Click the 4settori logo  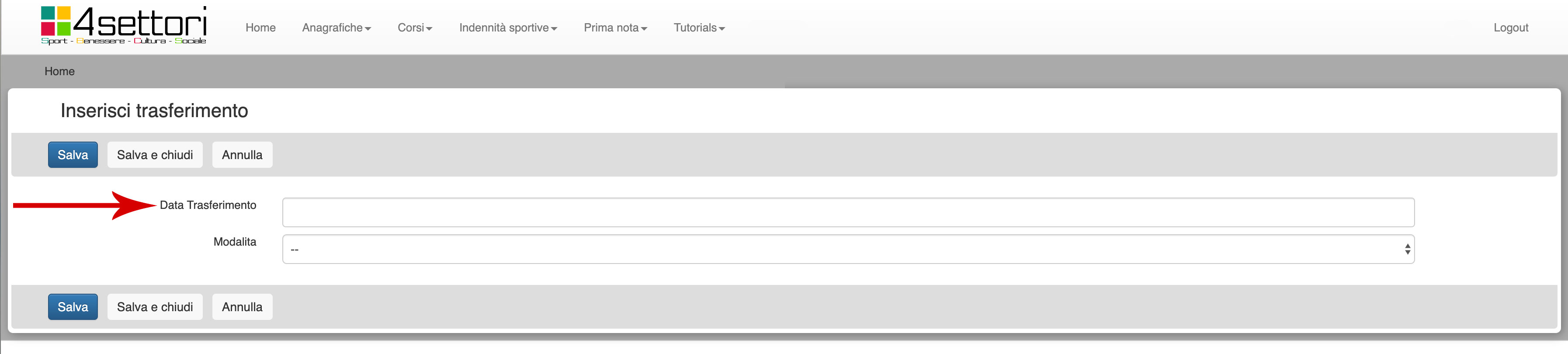coord(124,25)
